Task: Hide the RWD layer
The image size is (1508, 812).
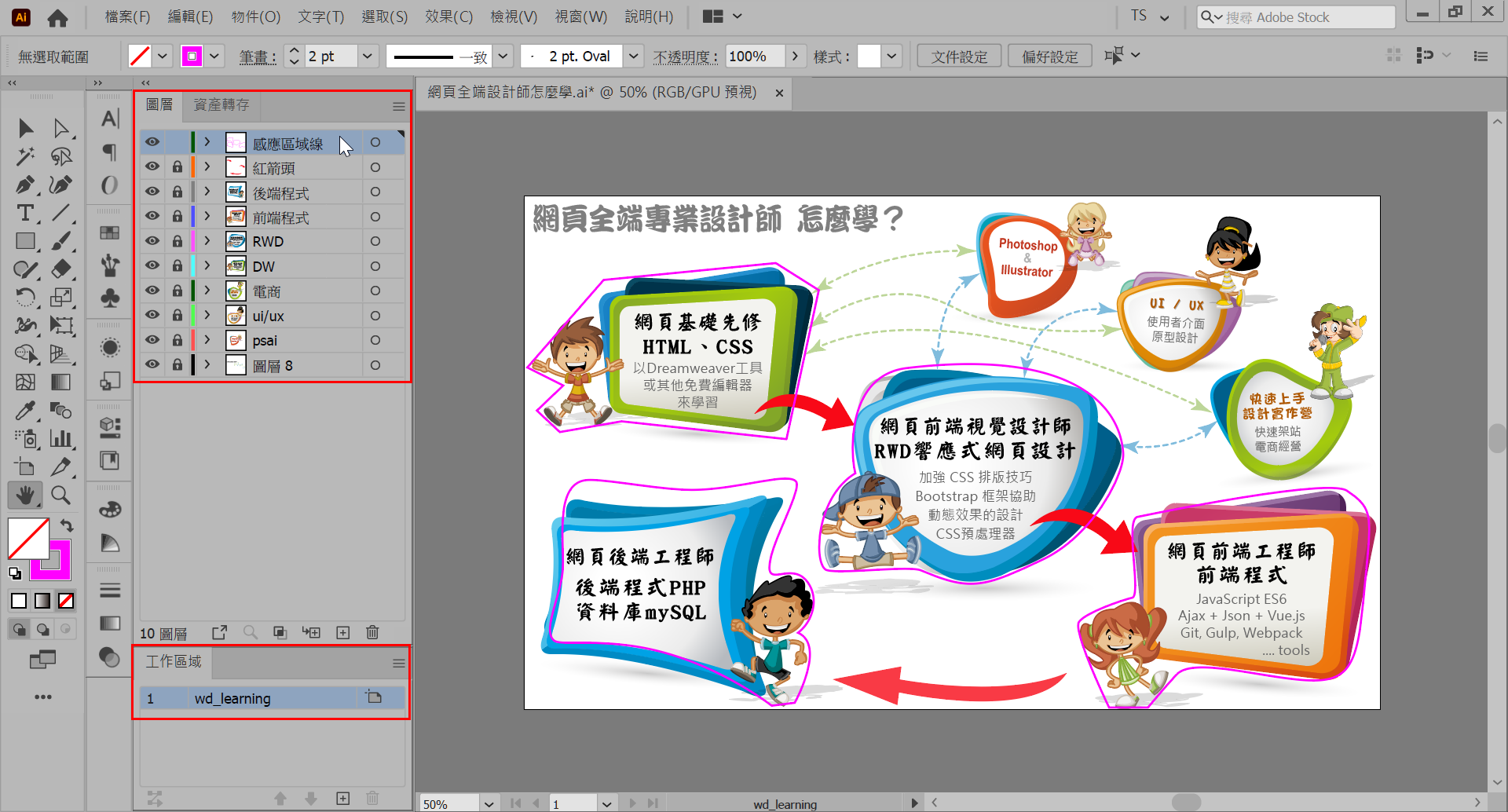Action: [152, 241]
